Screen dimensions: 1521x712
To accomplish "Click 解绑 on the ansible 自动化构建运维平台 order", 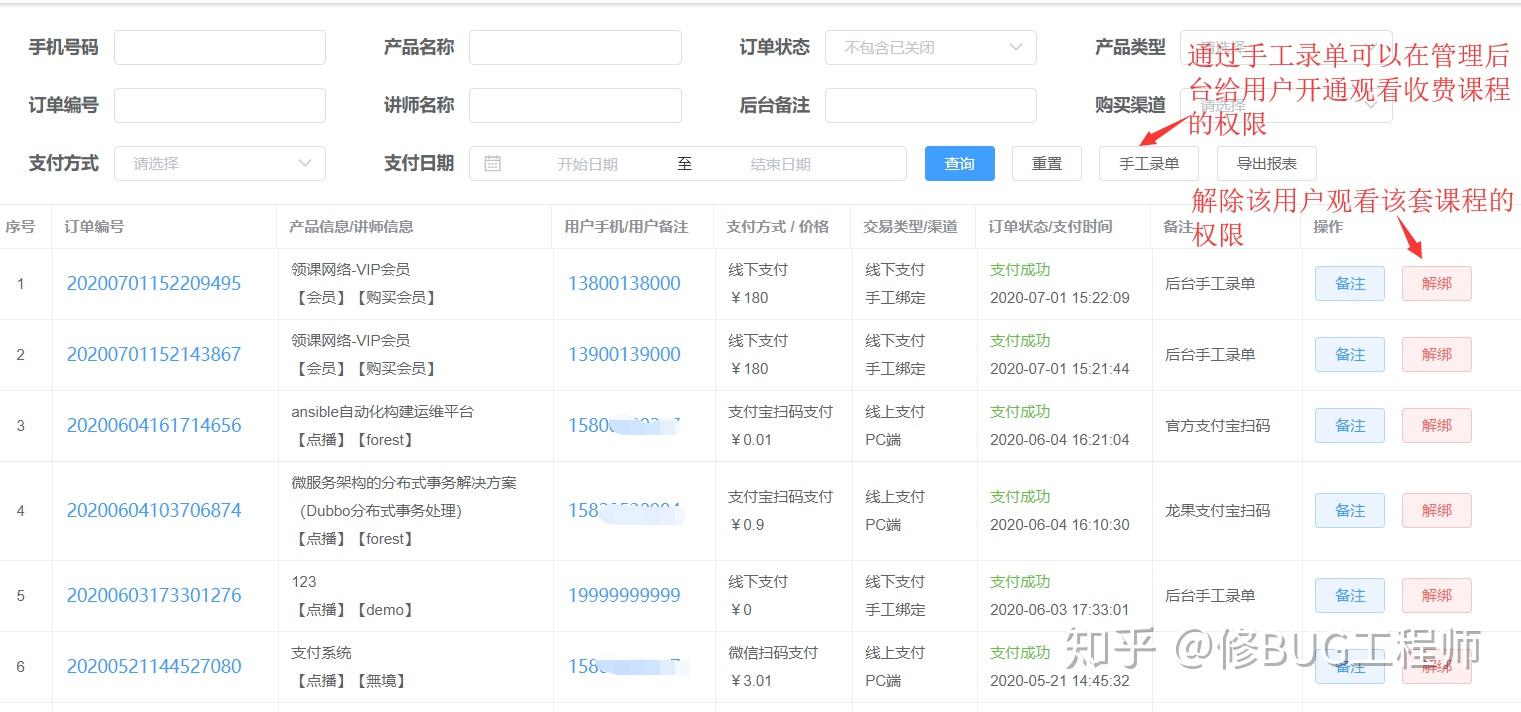I will click(1437, 425).
